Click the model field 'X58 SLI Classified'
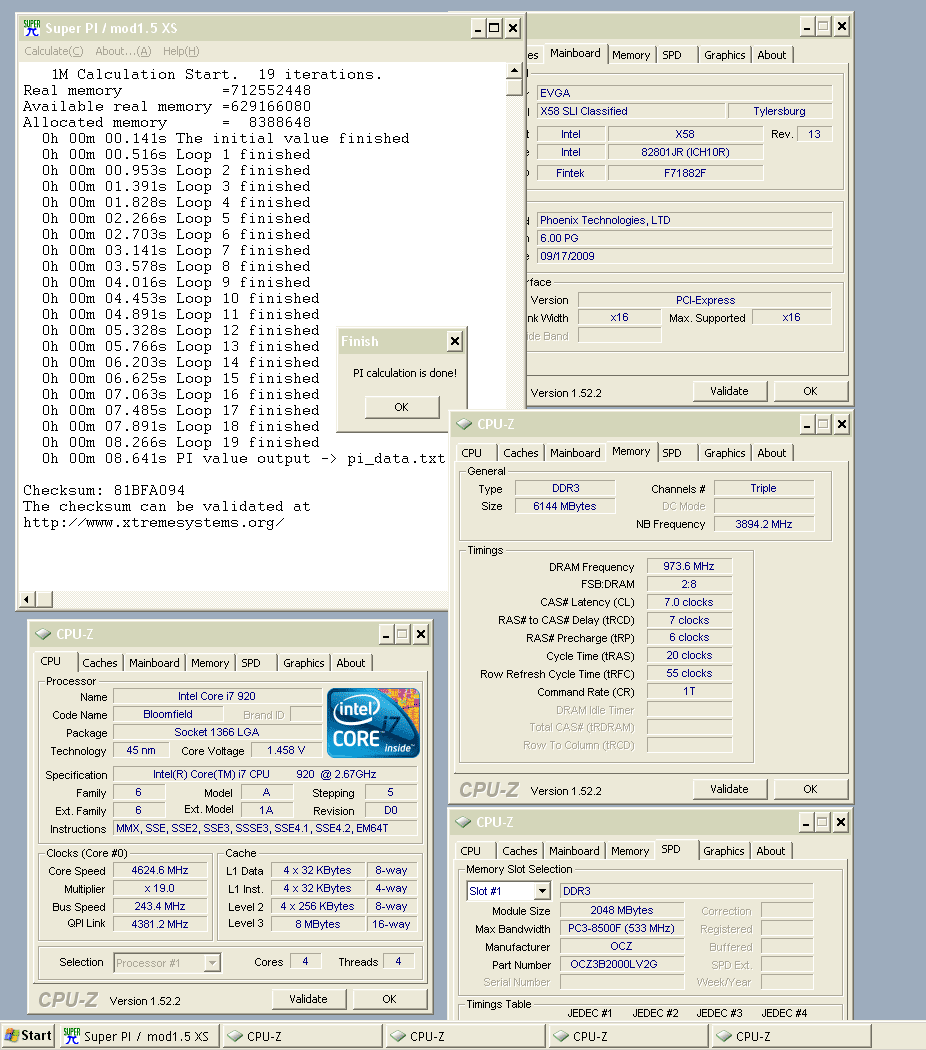Image resolution: width=926 pixels, height=1050 pixels. (631, 111)
